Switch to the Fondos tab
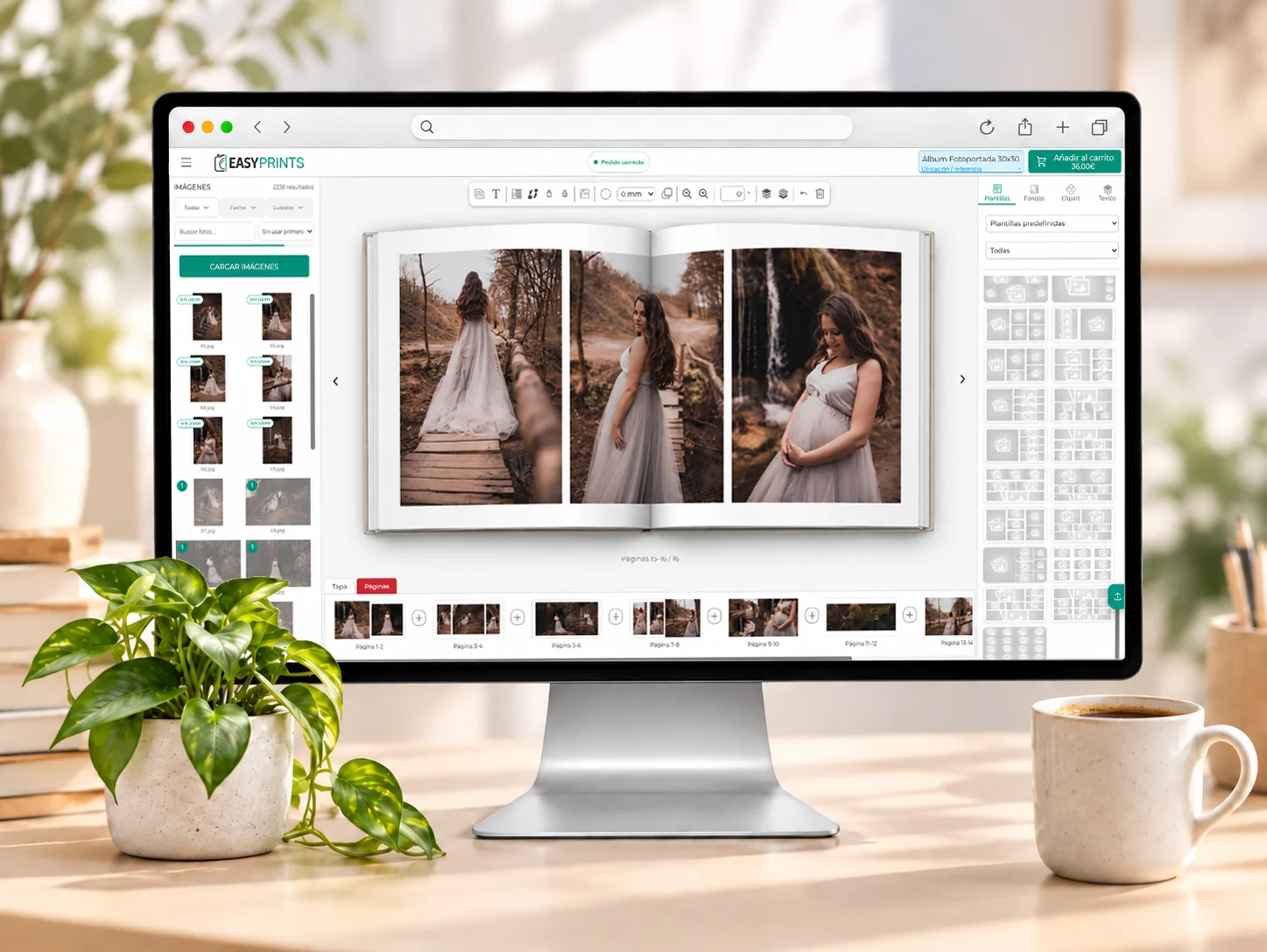 [1034, 193]
